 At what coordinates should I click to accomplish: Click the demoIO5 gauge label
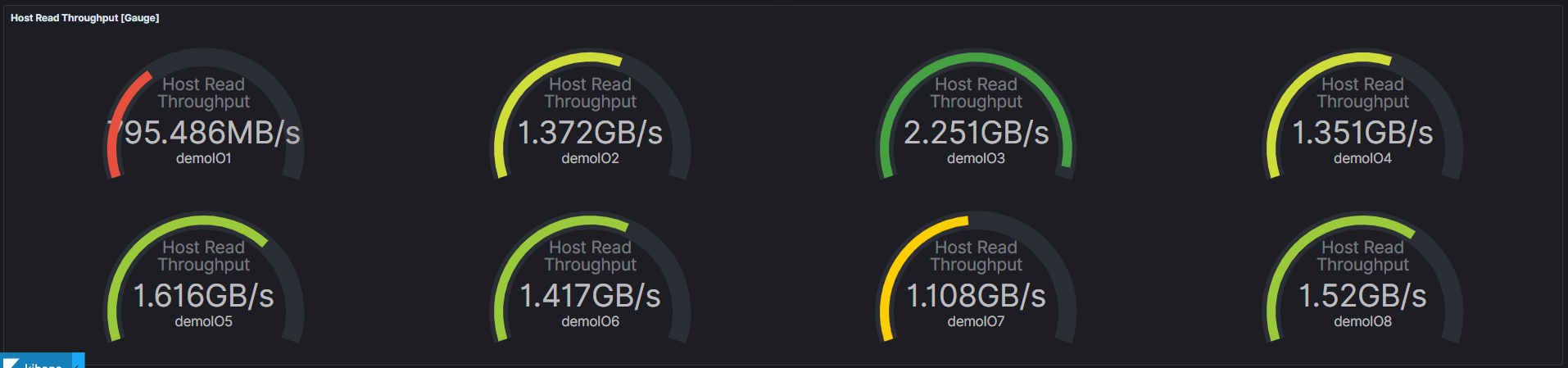[203, 321]
